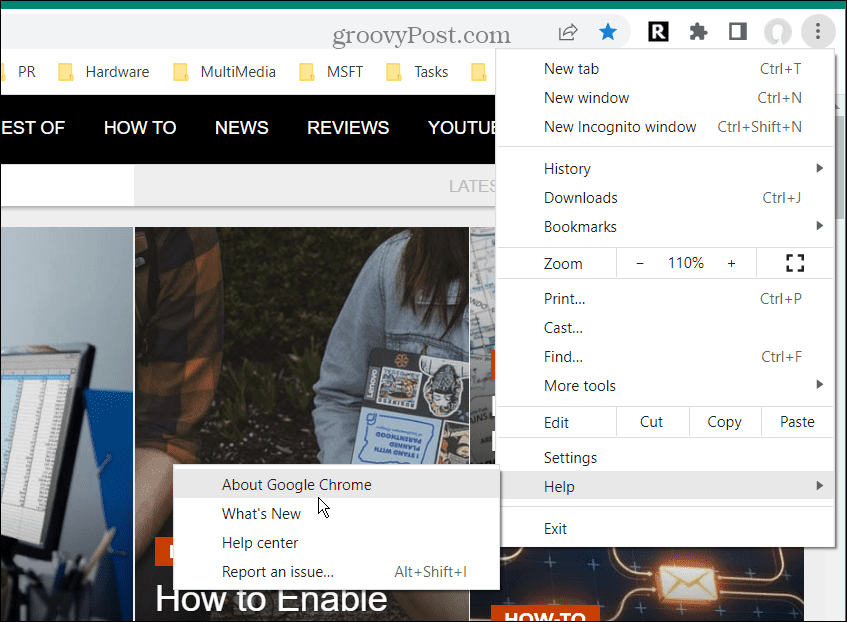Open the MultiMedia bookmarks folder
This screenshot has height=622, width=847.
pyautogui.click(x=224, y=72)
